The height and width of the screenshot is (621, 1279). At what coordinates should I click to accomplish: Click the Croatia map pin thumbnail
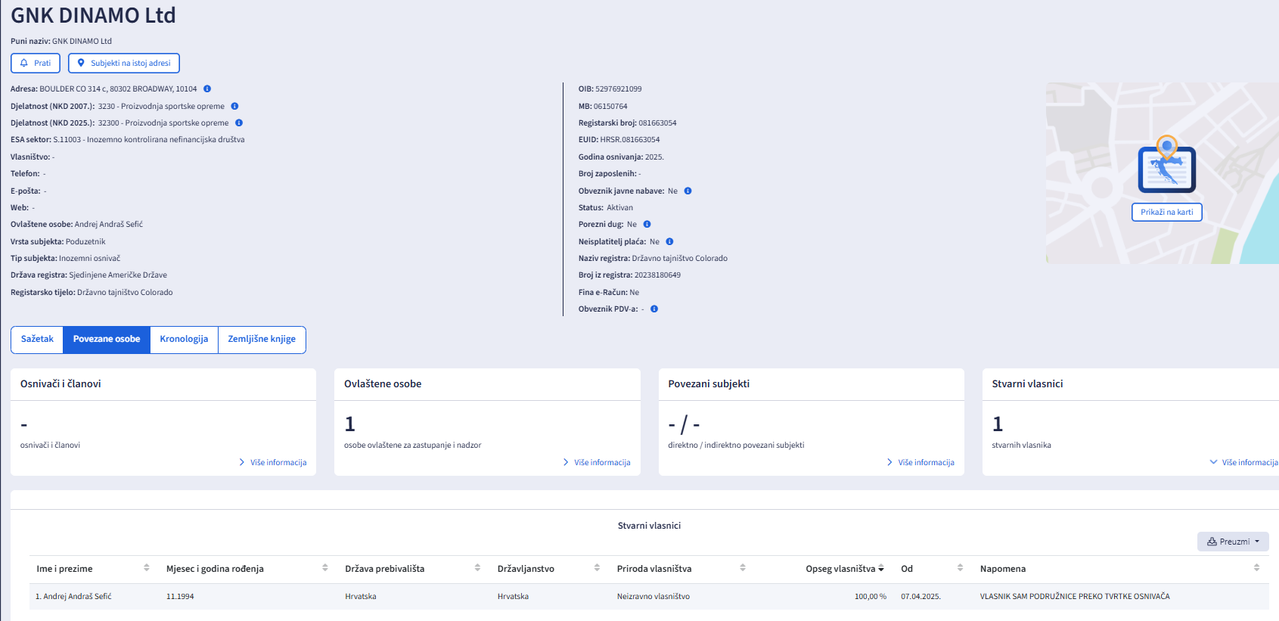(x=1167, y=166)
